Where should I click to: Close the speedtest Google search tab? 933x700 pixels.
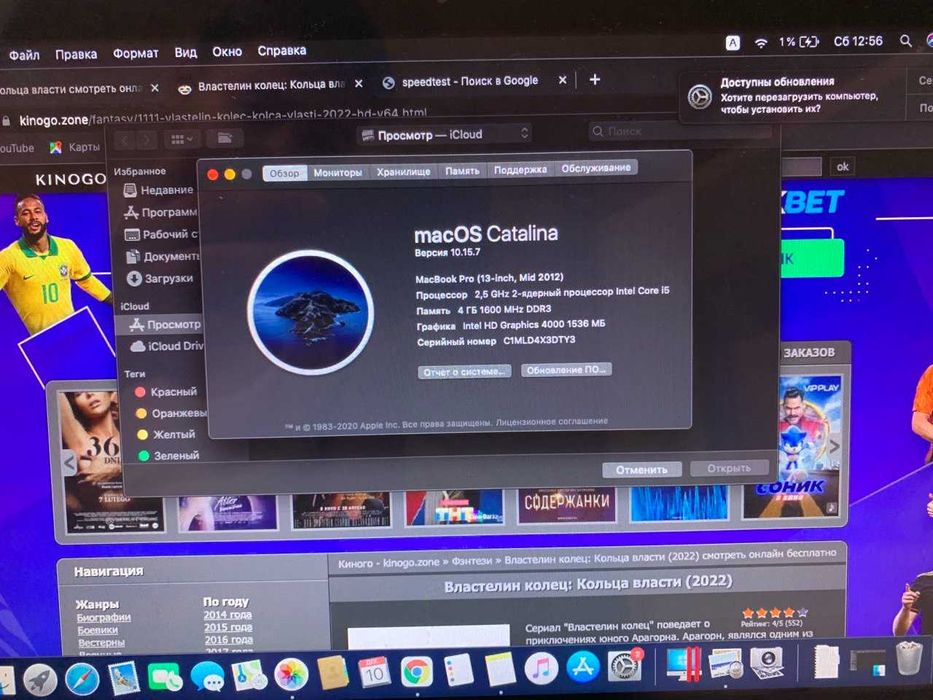coord(562,80)
